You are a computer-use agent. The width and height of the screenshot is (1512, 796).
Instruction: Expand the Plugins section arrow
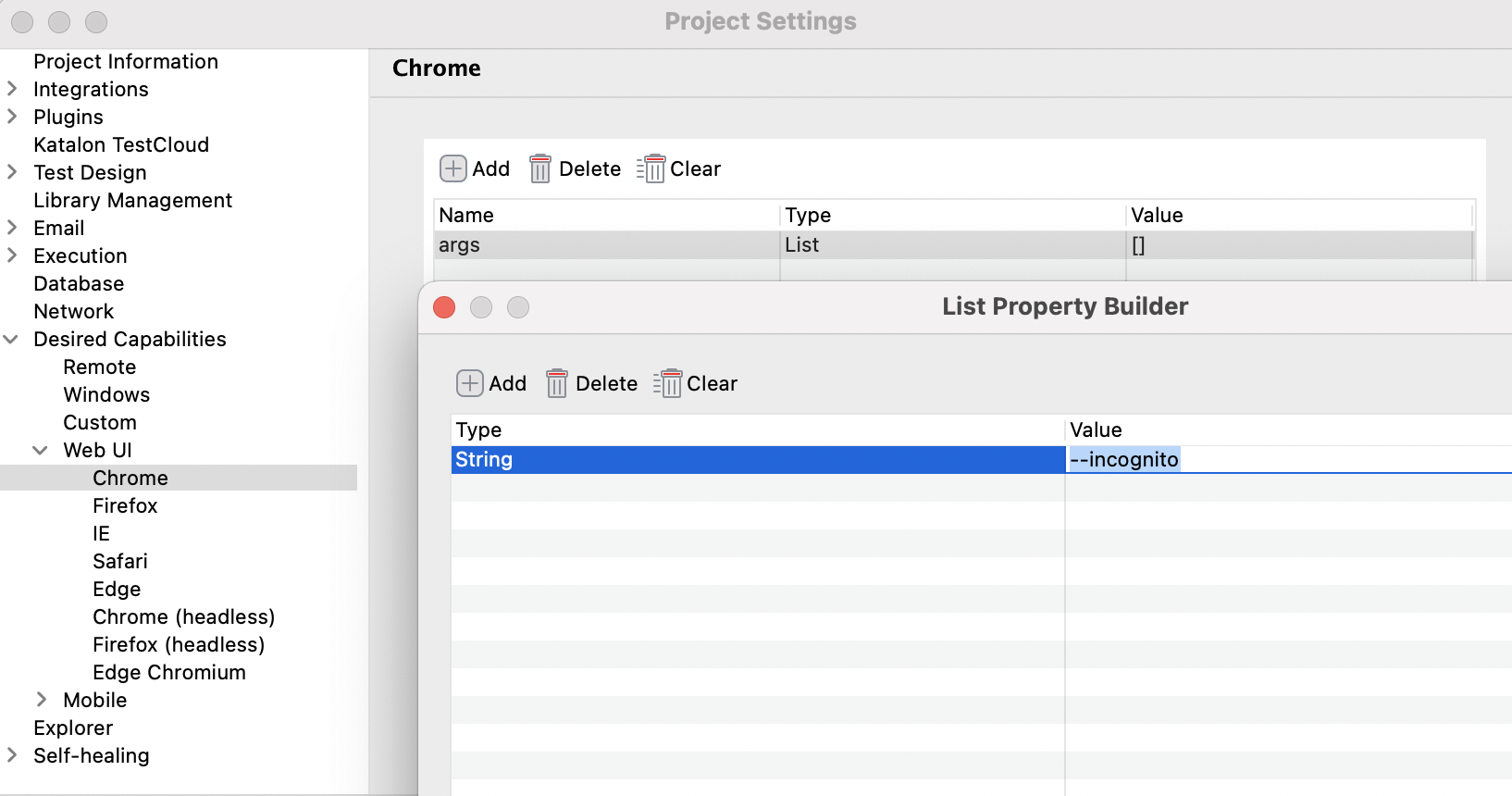pyautogui.click(x=13, y=117)
